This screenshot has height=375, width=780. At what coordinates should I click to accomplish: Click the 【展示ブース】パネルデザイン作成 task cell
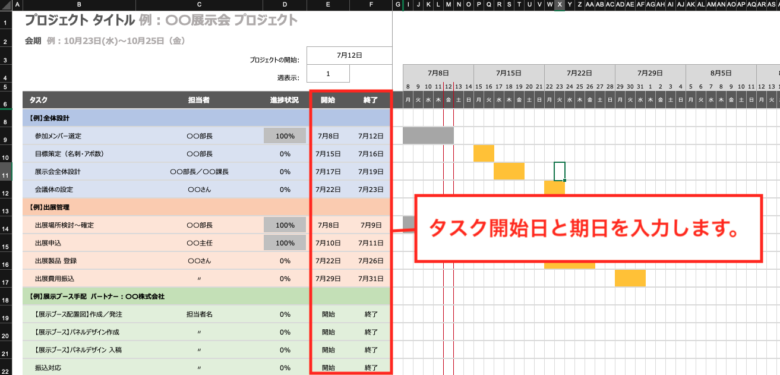[x=79, y=332]
